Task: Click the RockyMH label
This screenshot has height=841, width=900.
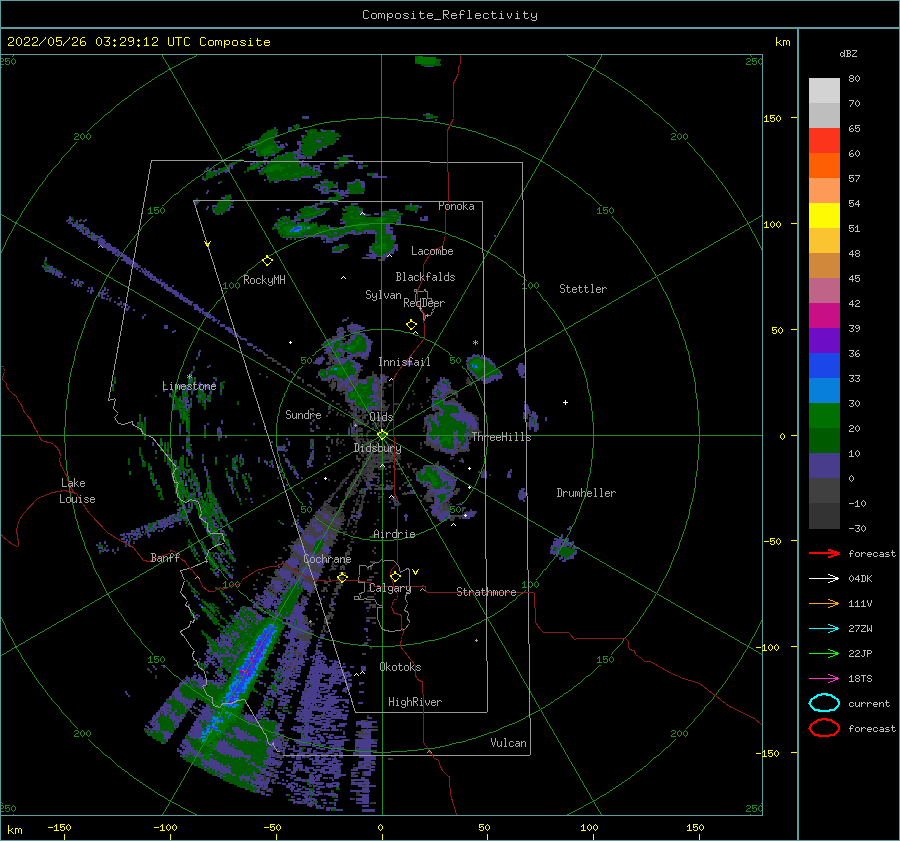Action: 264,280
